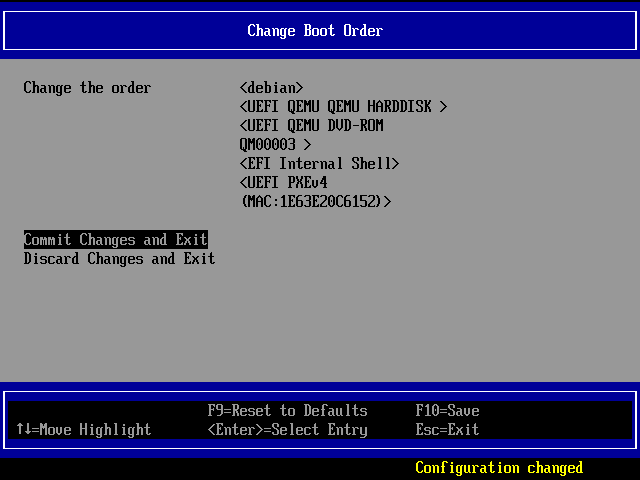Image resolution: width=640 pixels, height=480 pixels.
Task: Click Commit Changes and Exit
Action: click(x=115, y=240)
